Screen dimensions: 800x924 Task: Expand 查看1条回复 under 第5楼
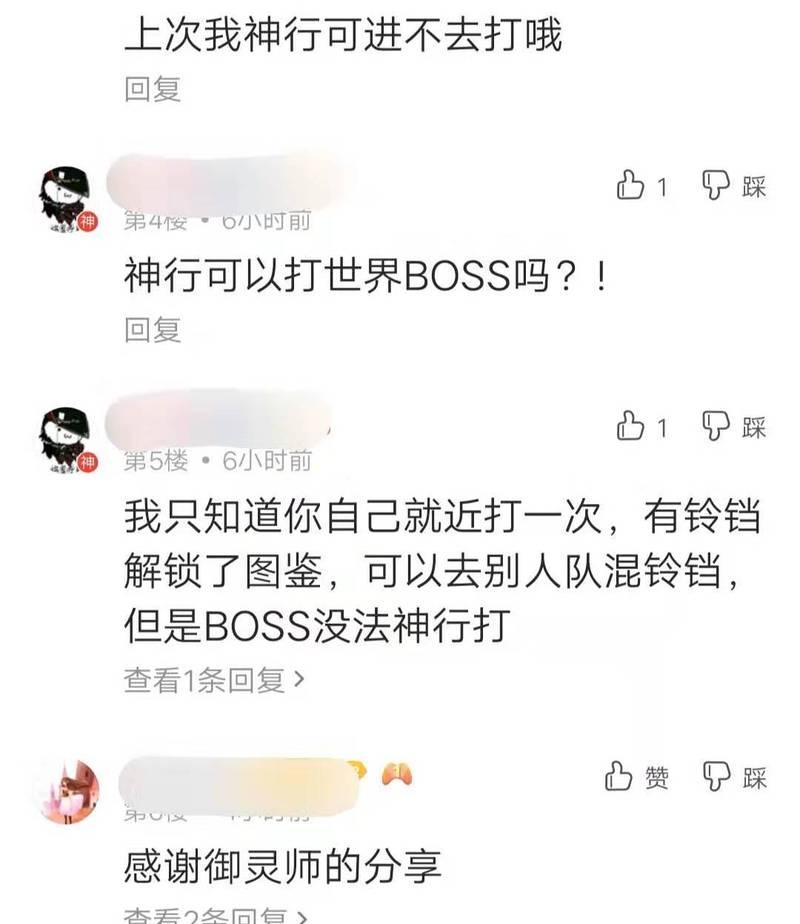214,681
